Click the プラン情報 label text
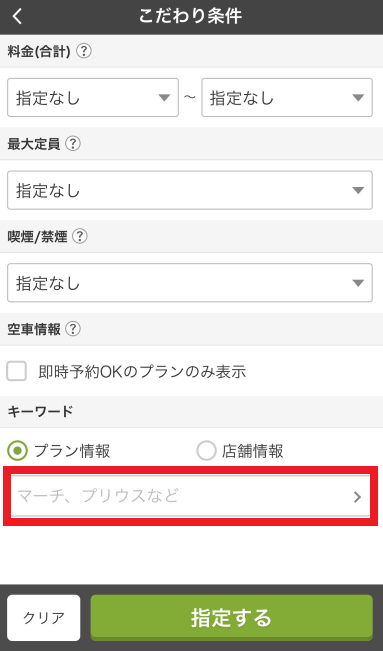383x651 pixels. click(x=72, y=451)
